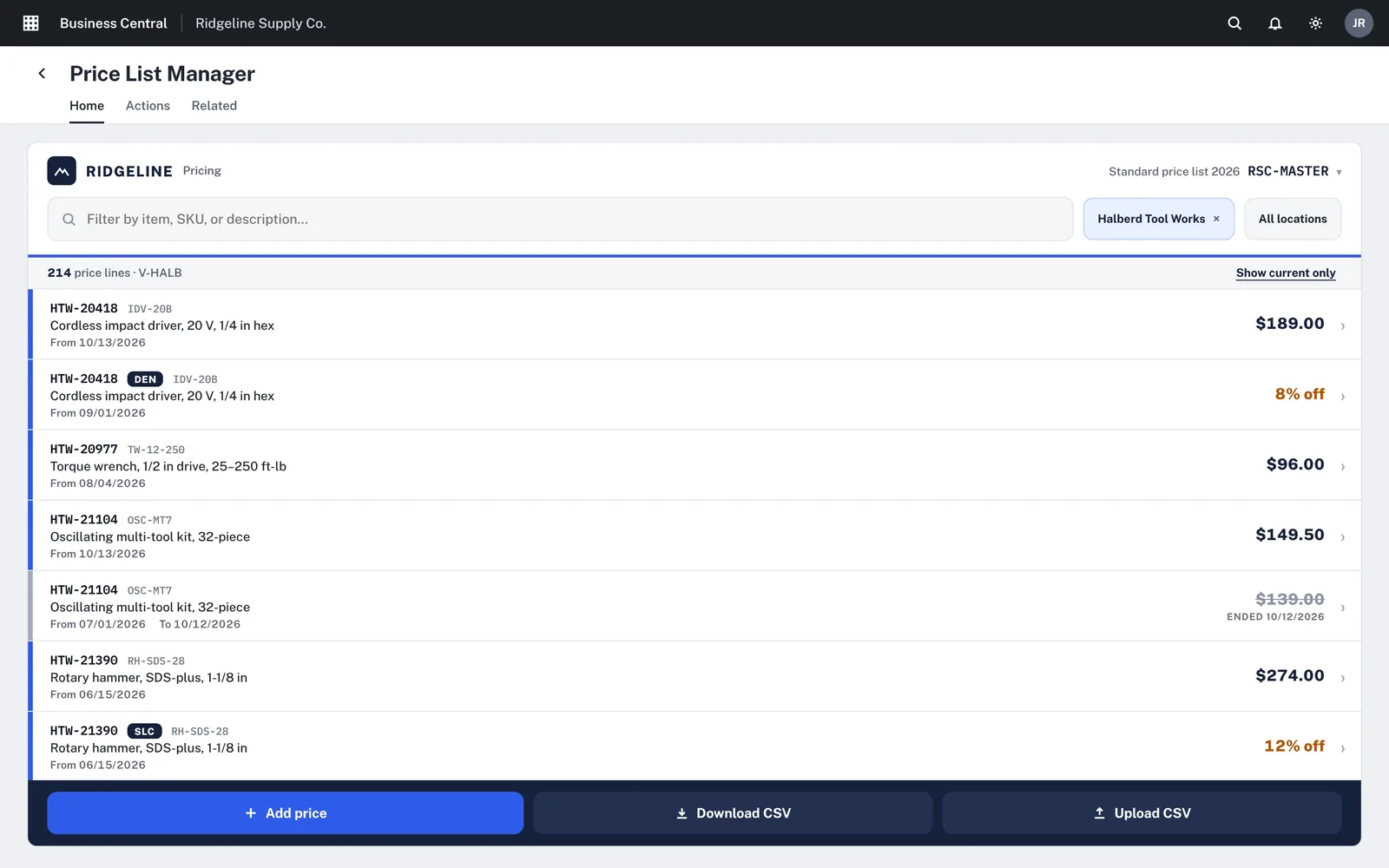Open the Actions tab

click(148, 106)
